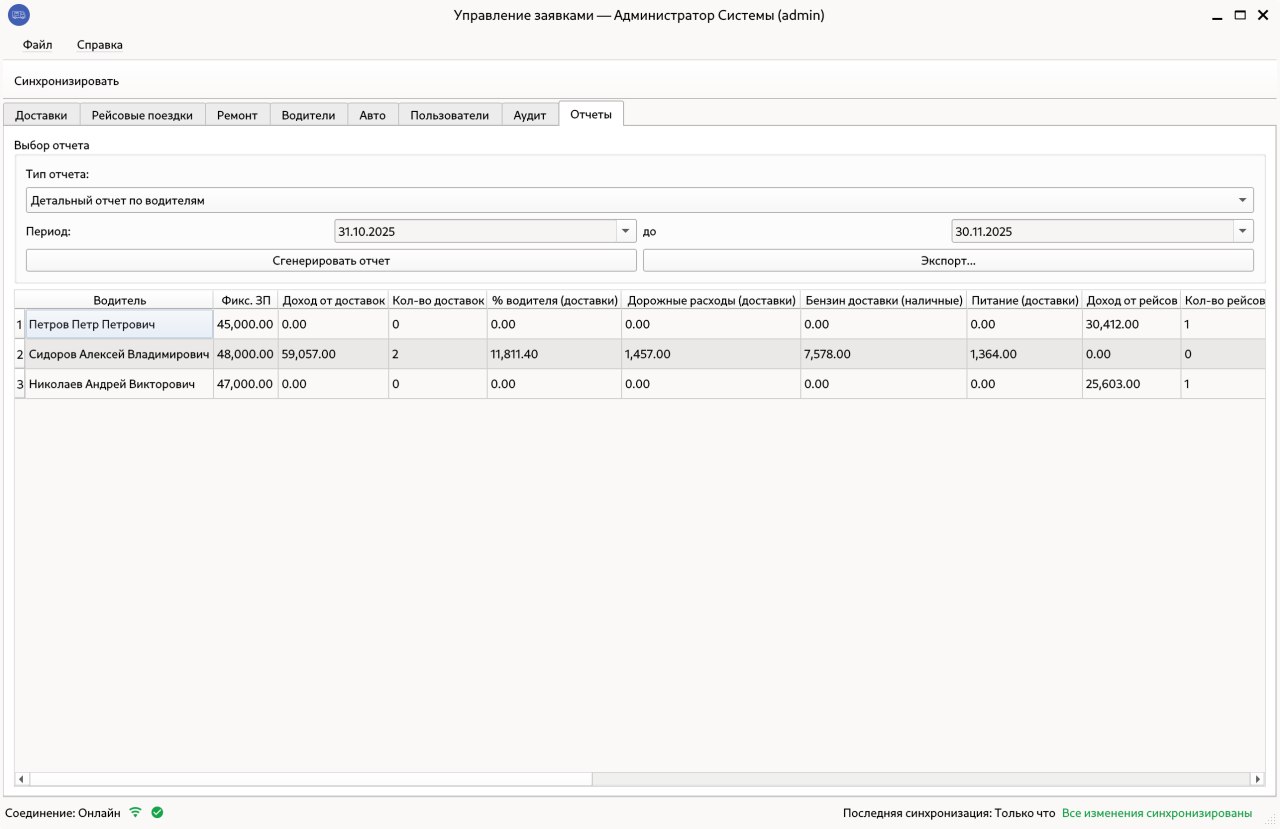Click the 48,000.00 fixed salary cell

pyautogui.click(x=246, y=354)
